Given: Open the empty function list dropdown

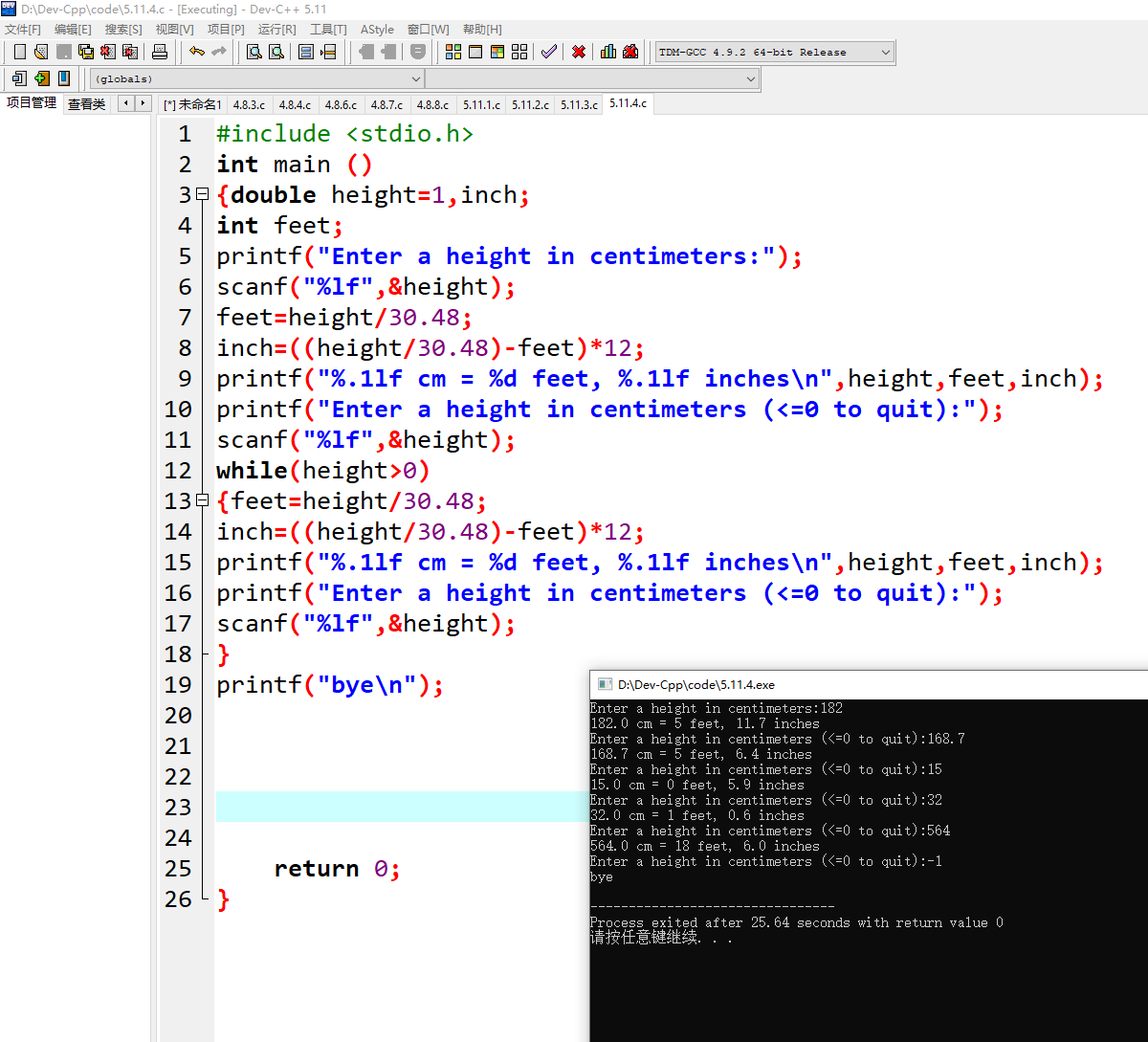Looking at the screenshot, I should coord(592,78).
